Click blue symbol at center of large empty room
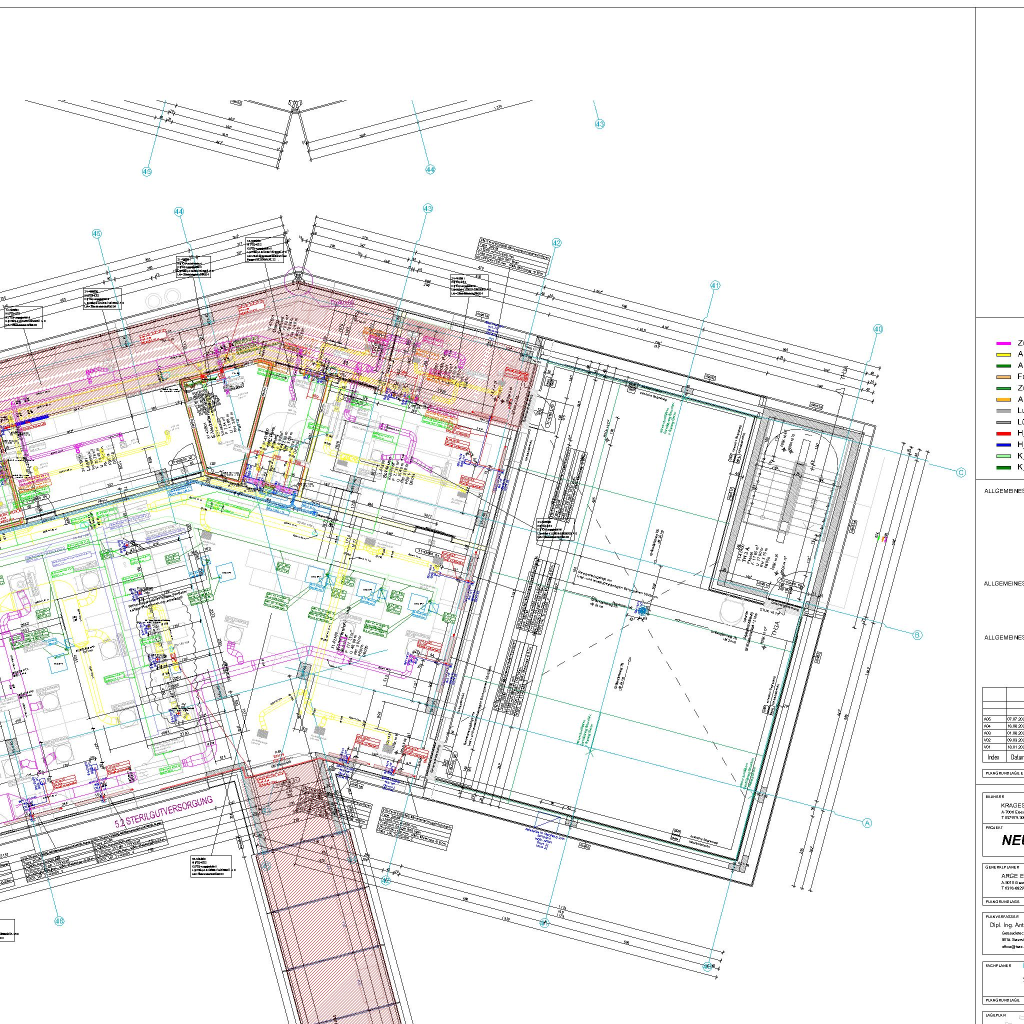Image resolution: width=1024 pixels, height=1024 pixels. [x=642, y=609]
